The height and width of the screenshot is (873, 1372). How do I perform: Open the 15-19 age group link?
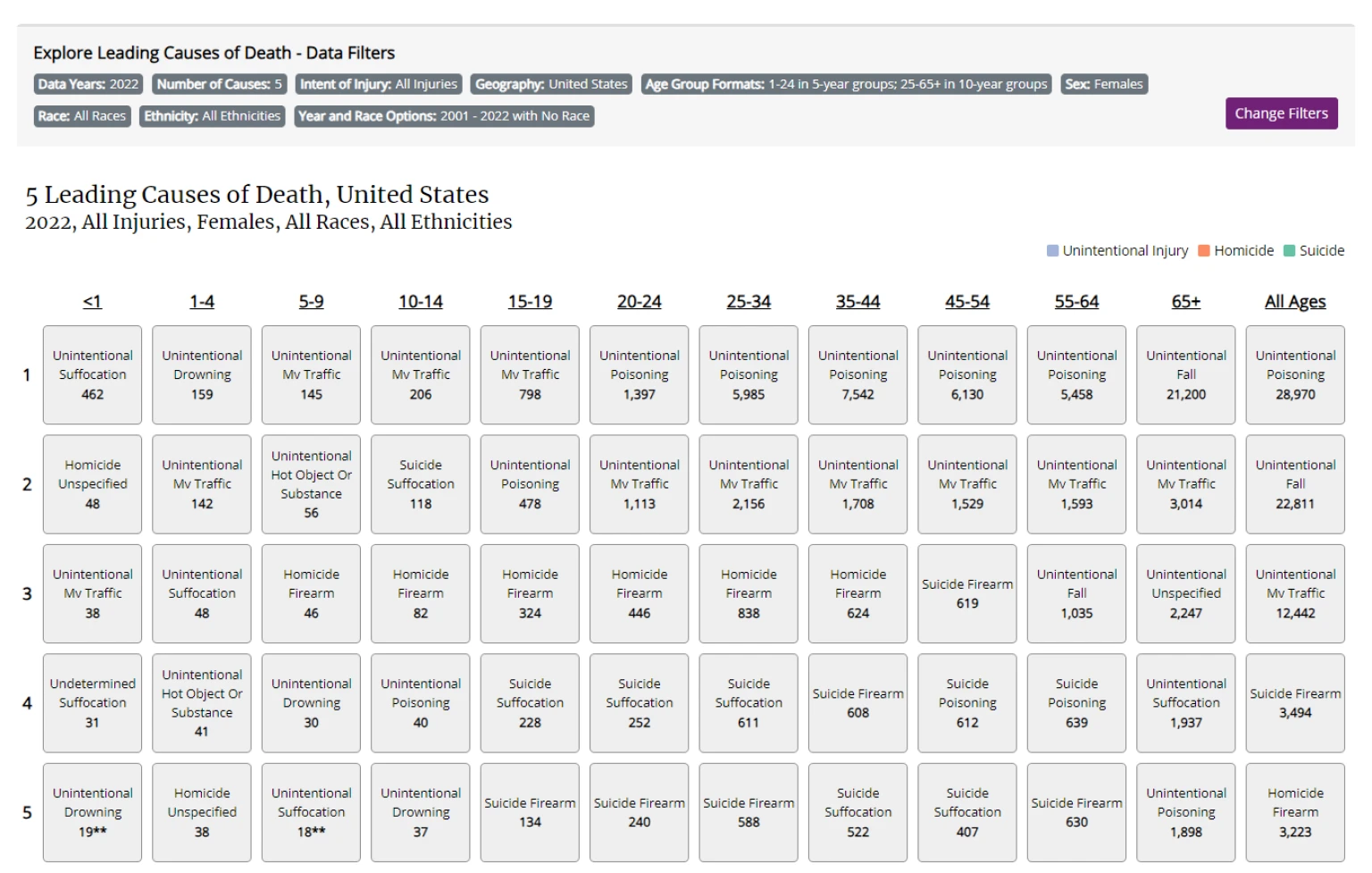[530, 302]
